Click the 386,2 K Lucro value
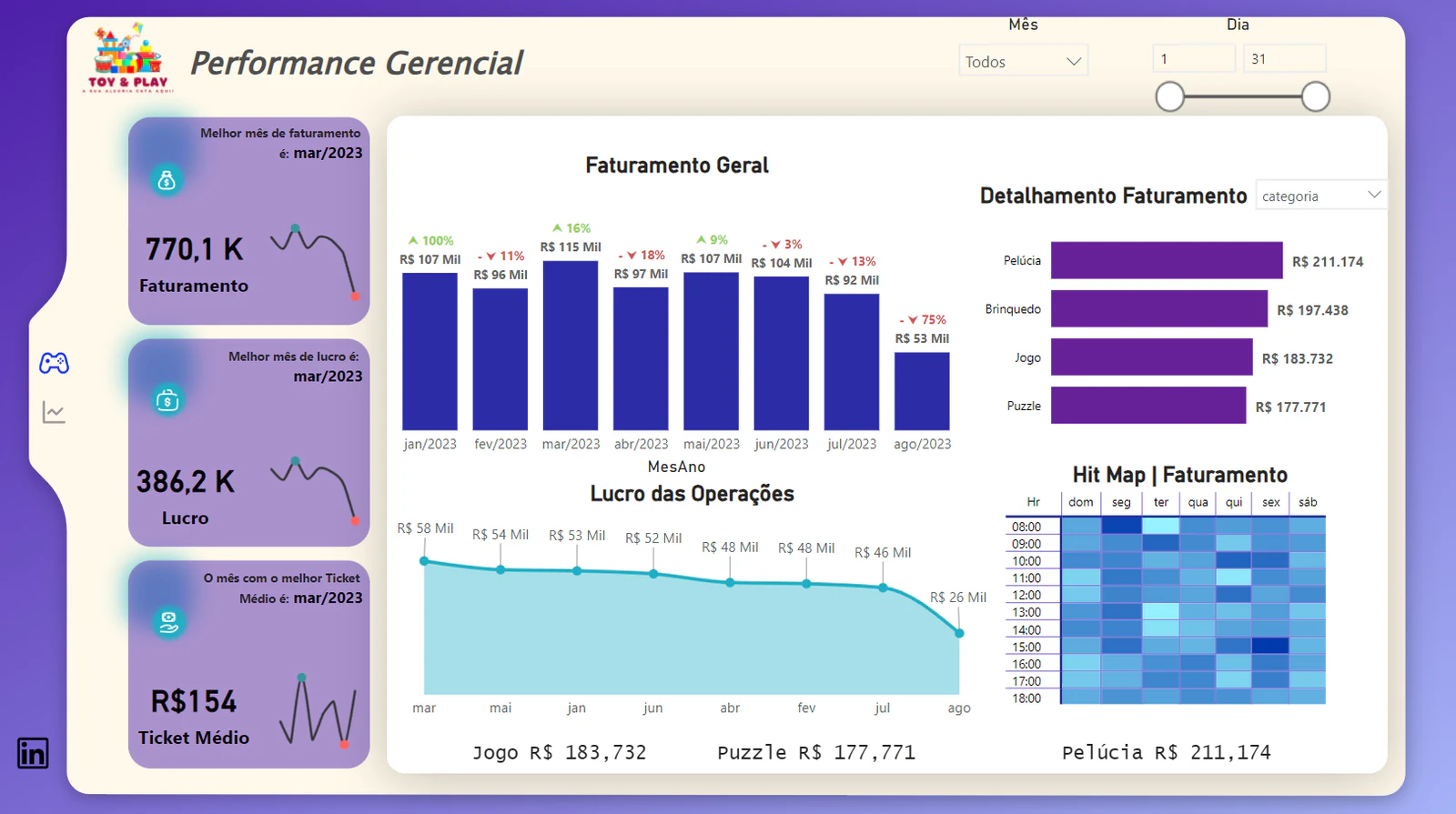 click(x=186, y=481)
